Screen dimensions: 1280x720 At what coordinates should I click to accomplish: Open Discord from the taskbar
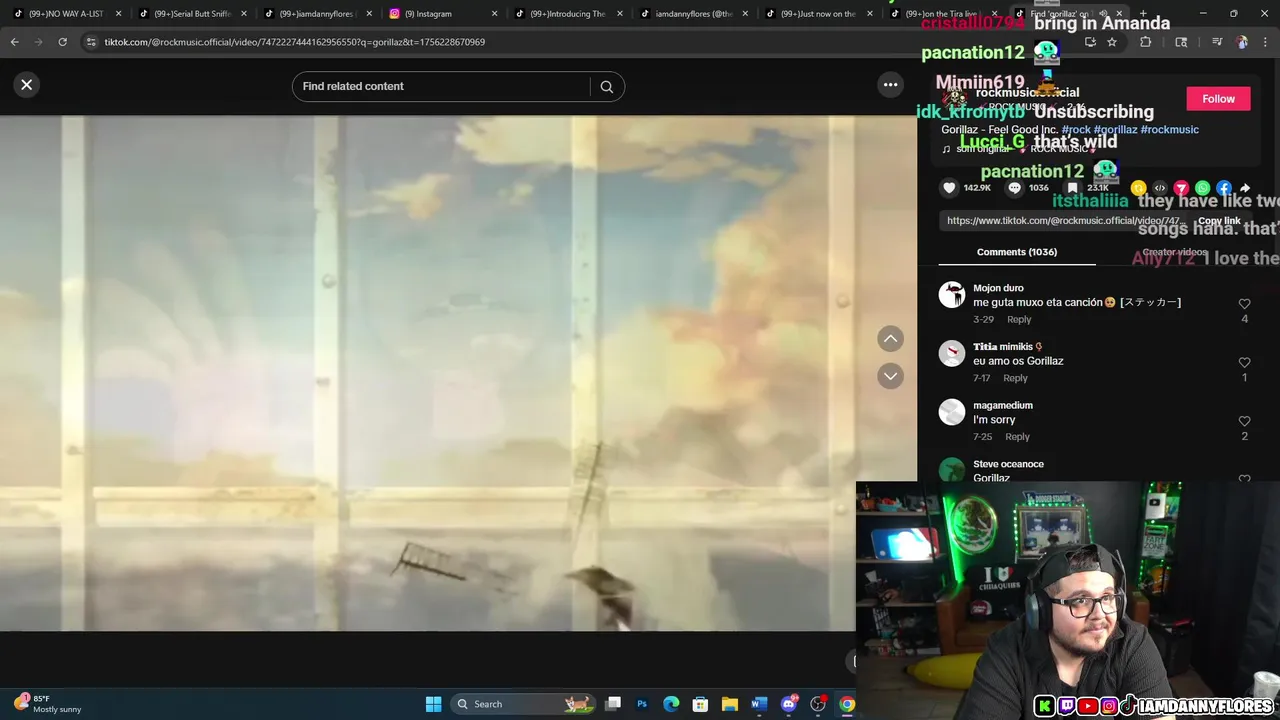(788, 704)
